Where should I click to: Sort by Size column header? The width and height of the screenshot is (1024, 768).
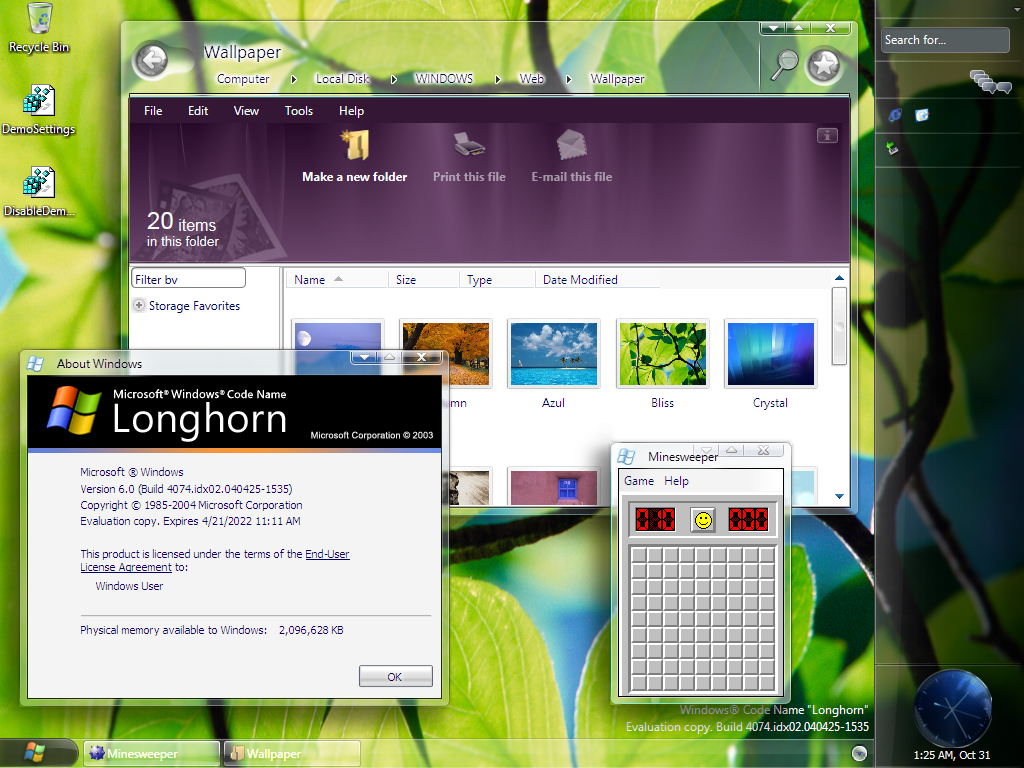click(x=424, y=280)
